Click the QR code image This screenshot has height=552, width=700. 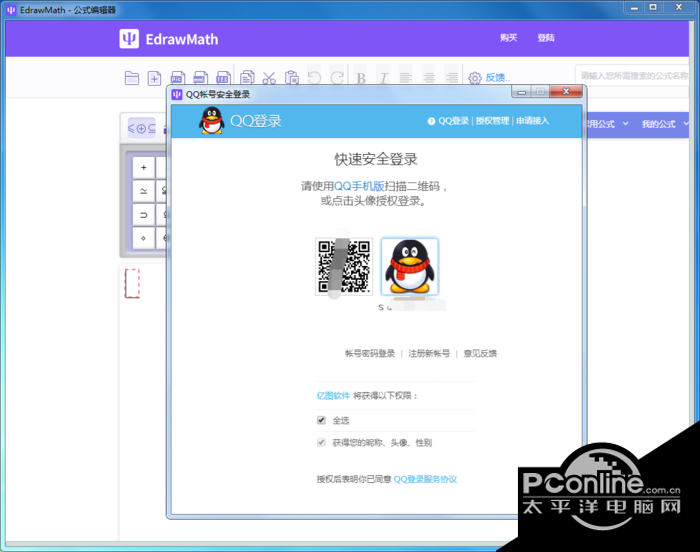coord(344,267)
